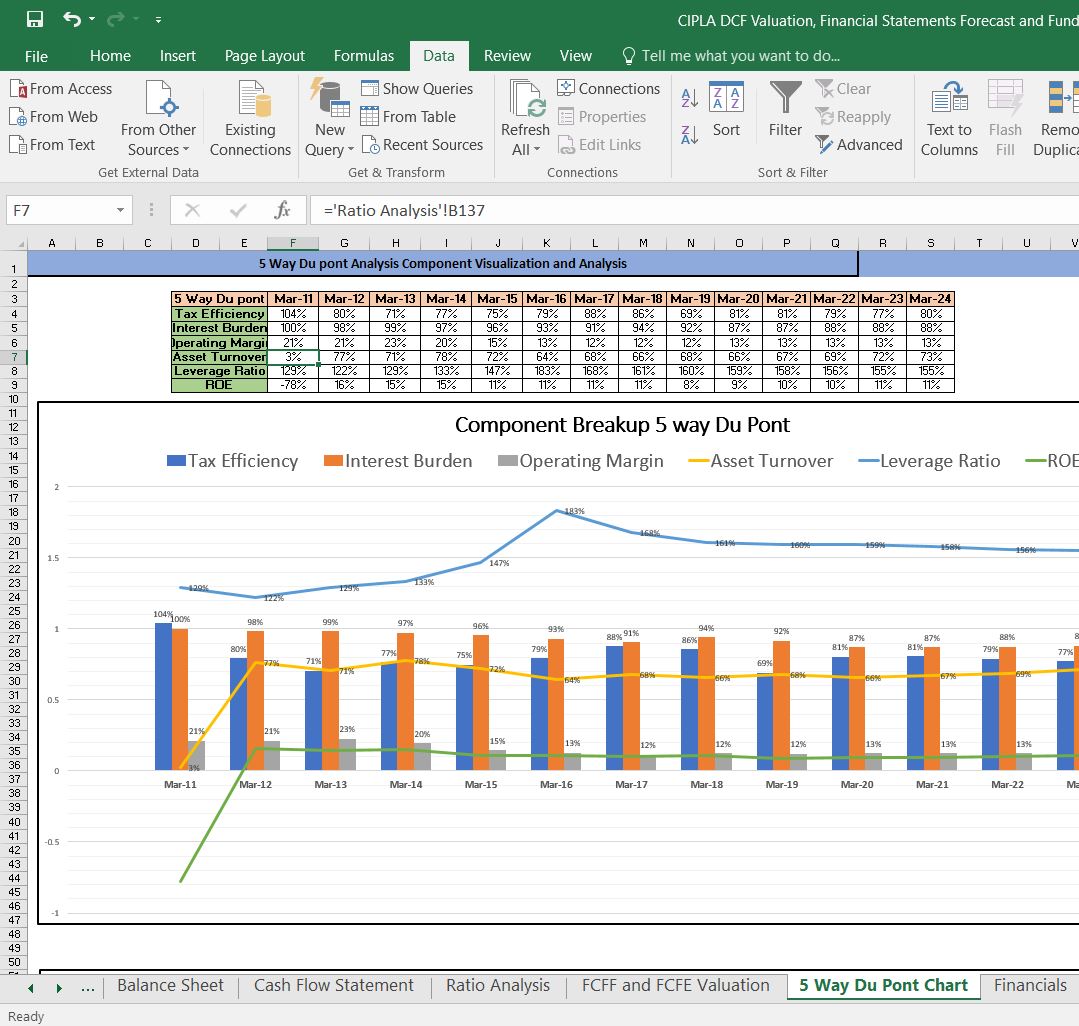Open workbook Connections
1079x1026 pixels.
[x=608, y=89]
